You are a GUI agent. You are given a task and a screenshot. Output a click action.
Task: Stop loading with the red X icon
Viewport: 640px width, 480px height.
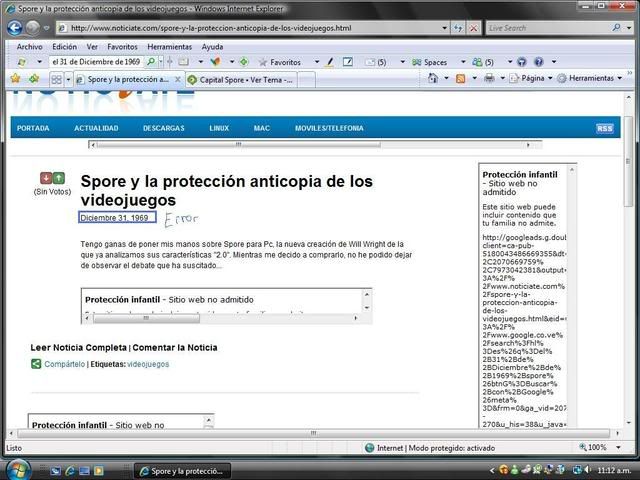(473, 28)
